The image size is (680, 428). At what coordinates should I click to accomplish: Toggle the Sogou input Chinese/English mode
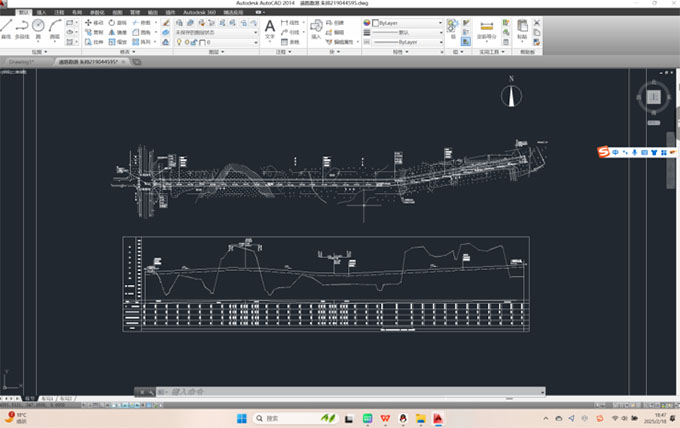click(x=615, y=152)
